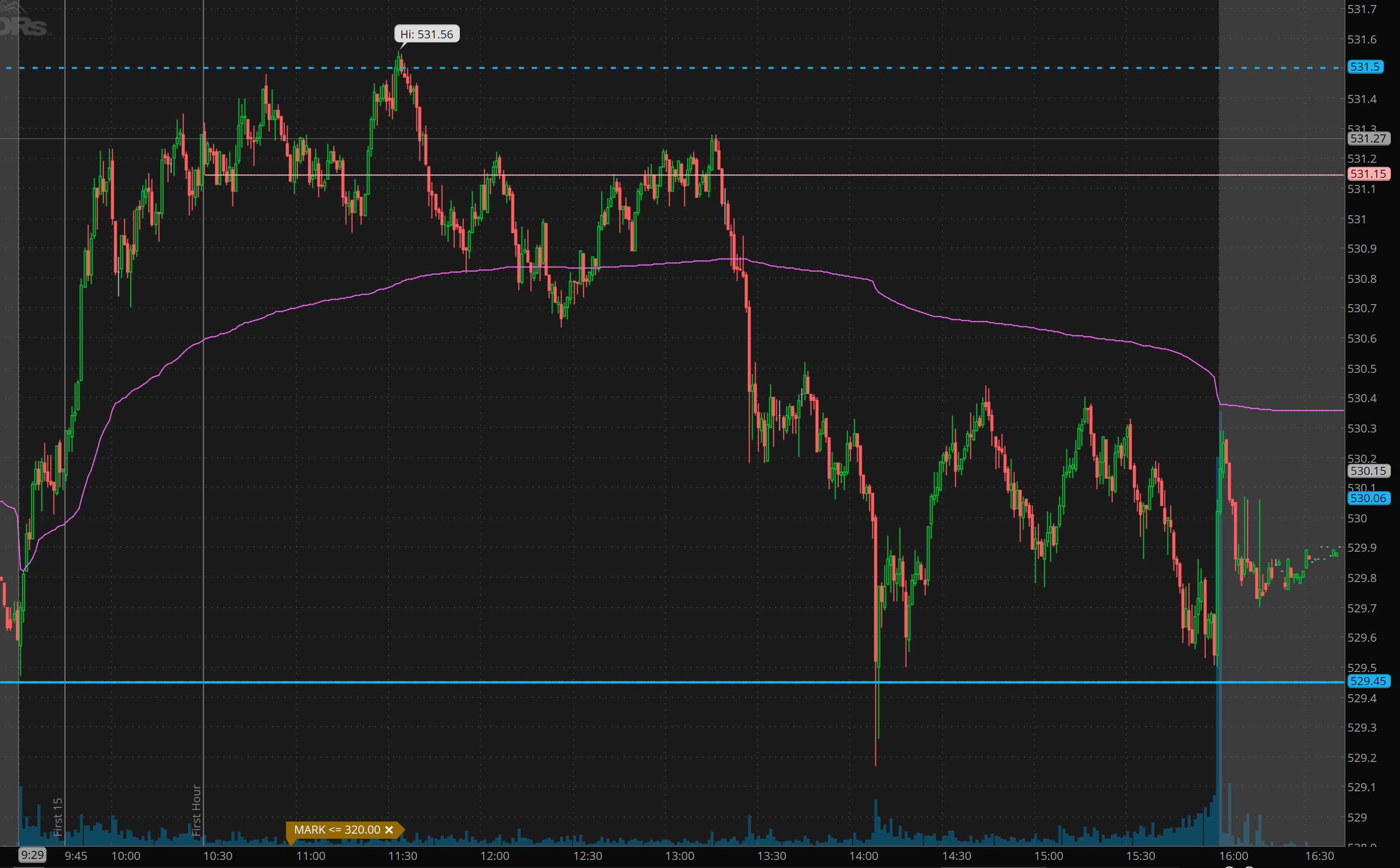Click the 16:00 time axis label
Viewport: 1400px width, 868px height.
click(x=1234, y=856)
